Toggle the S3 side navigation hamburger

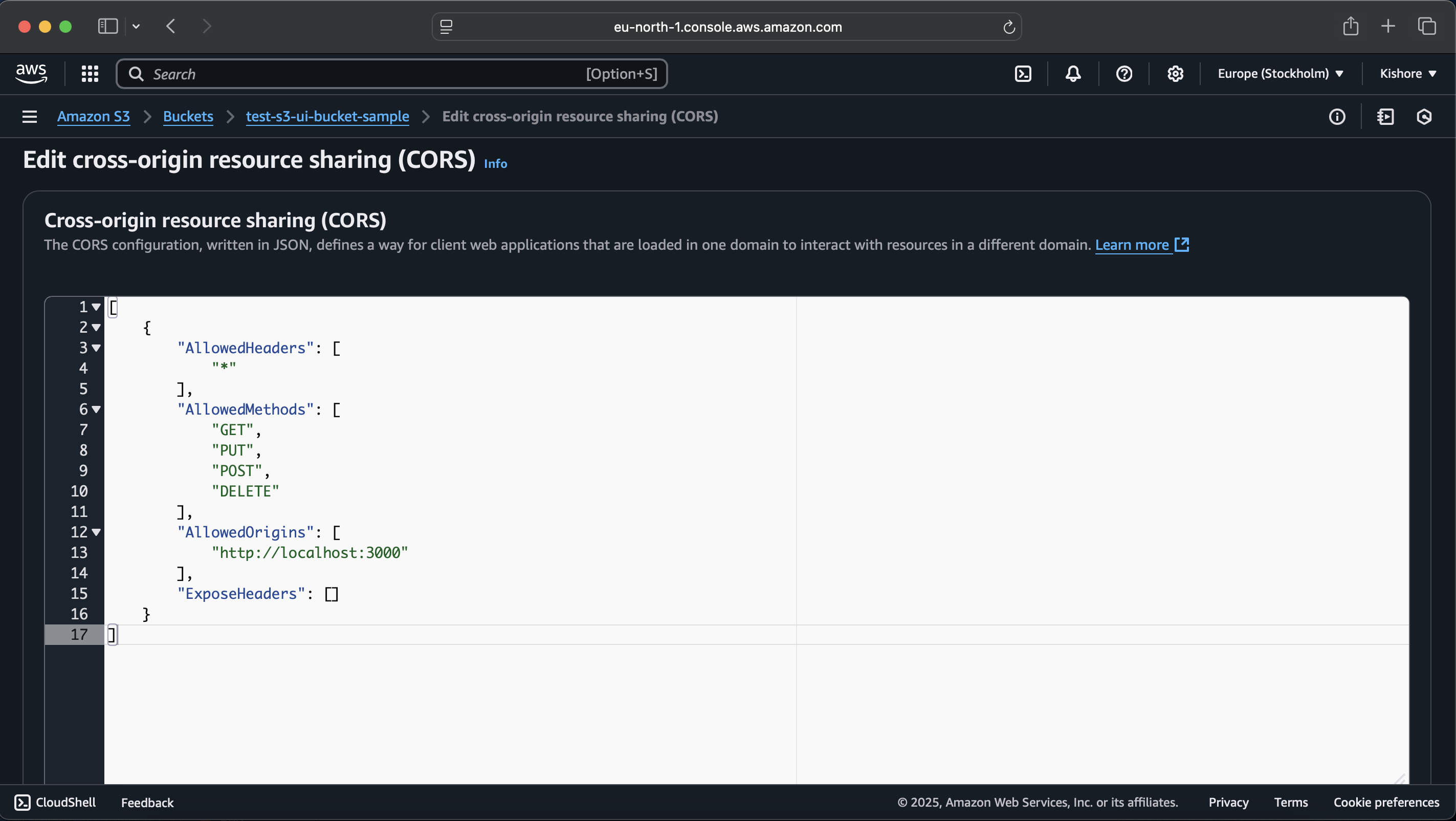[29, 117]
